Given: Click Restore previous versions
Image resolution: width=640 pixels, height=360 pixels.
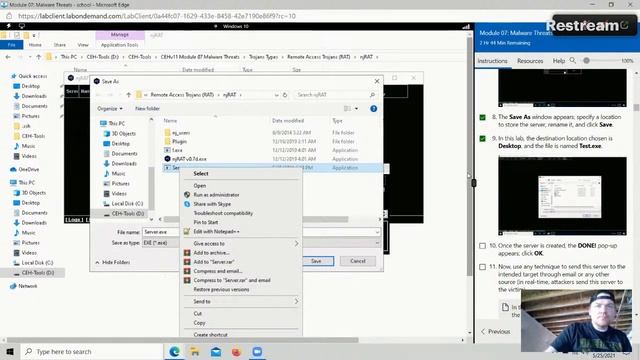Looking at the screenshot, I should pos(221,289).
